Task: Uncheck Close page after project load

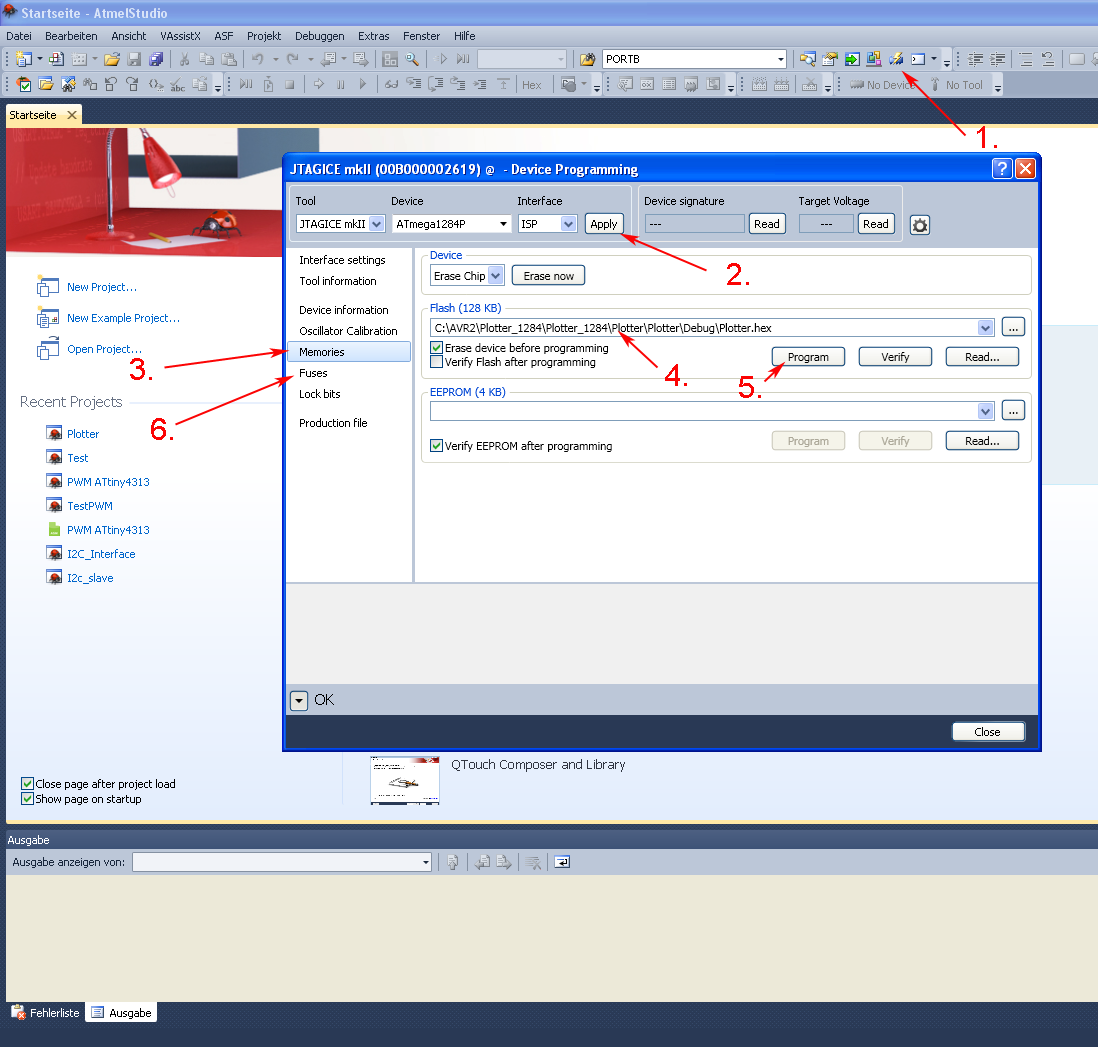Action: 27,784
